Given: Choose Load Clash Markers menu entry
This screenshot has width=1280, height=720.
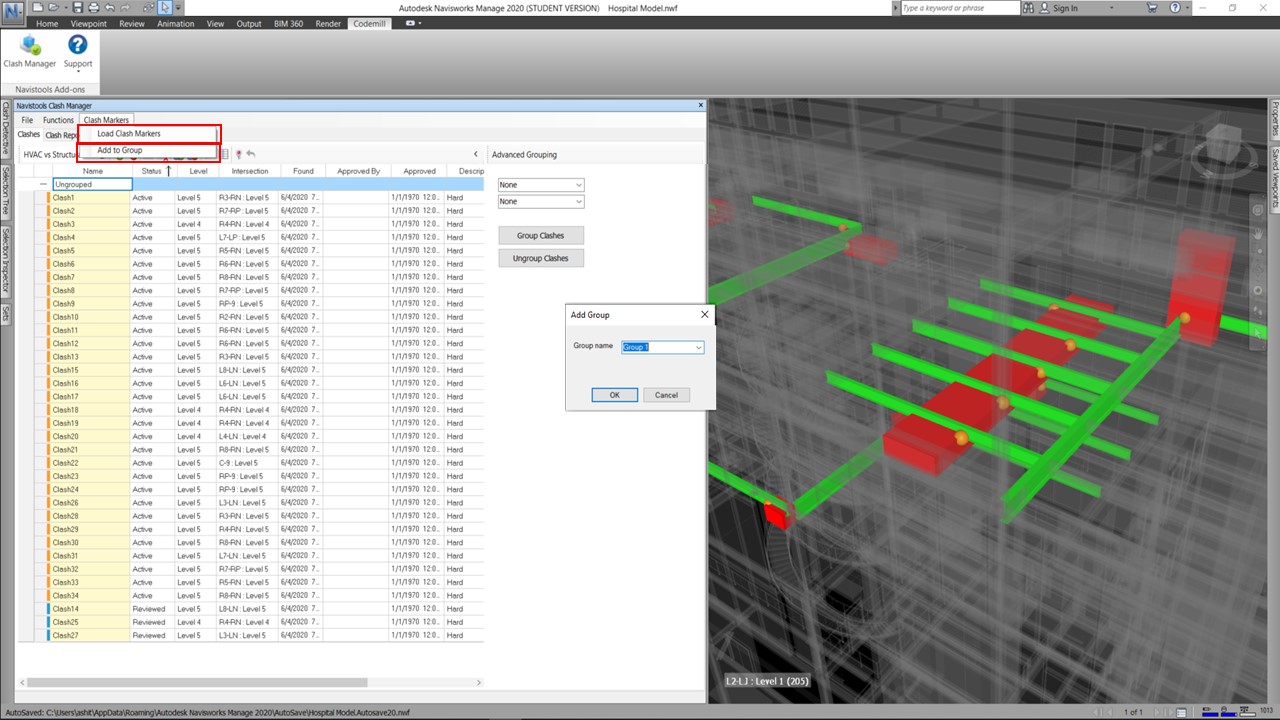Looking at the screenshot, I should 129,133.
